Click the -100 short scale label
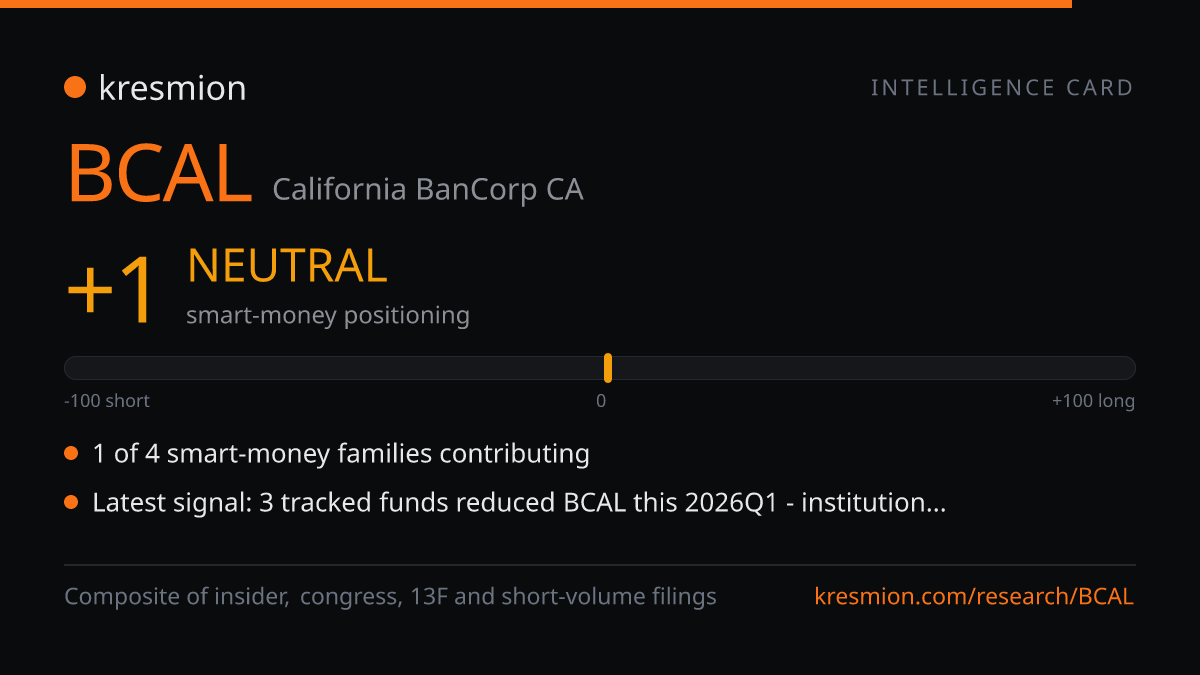This screenshot has height=675, width=1200. pos(107,401)
